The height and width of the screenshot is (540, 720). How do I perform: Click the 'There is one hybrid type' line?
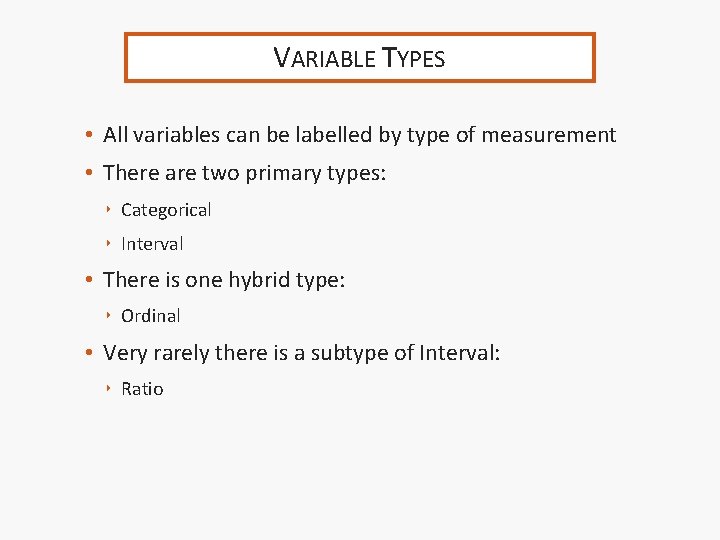coord(224,280)
